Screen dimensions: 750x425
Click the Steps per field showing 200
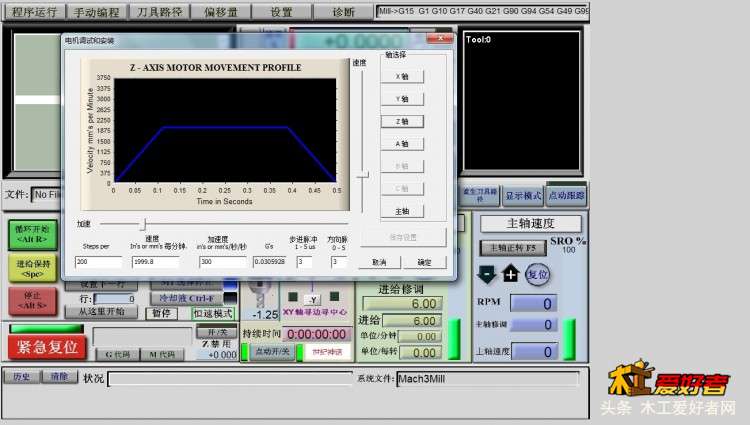pyautogui.click(x=98, y=262)
